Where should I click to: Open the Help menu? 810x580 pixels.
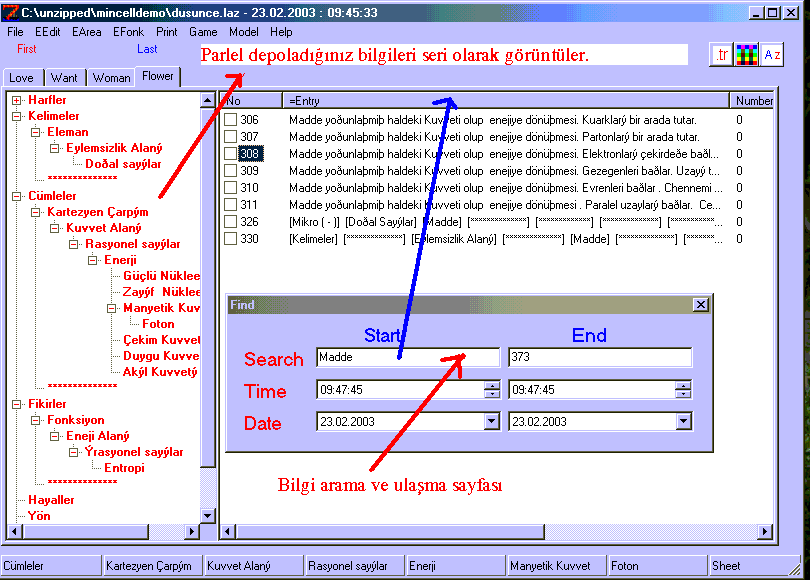tap(281, 32)
